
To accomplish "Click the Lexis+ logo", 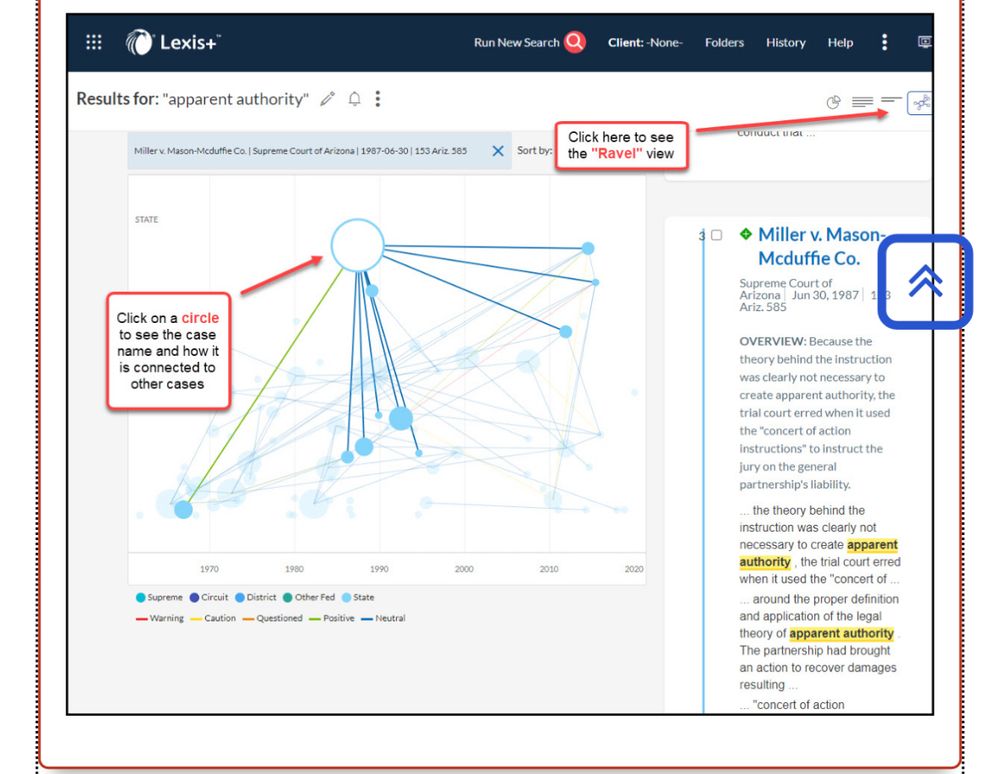I will [173, 42].
